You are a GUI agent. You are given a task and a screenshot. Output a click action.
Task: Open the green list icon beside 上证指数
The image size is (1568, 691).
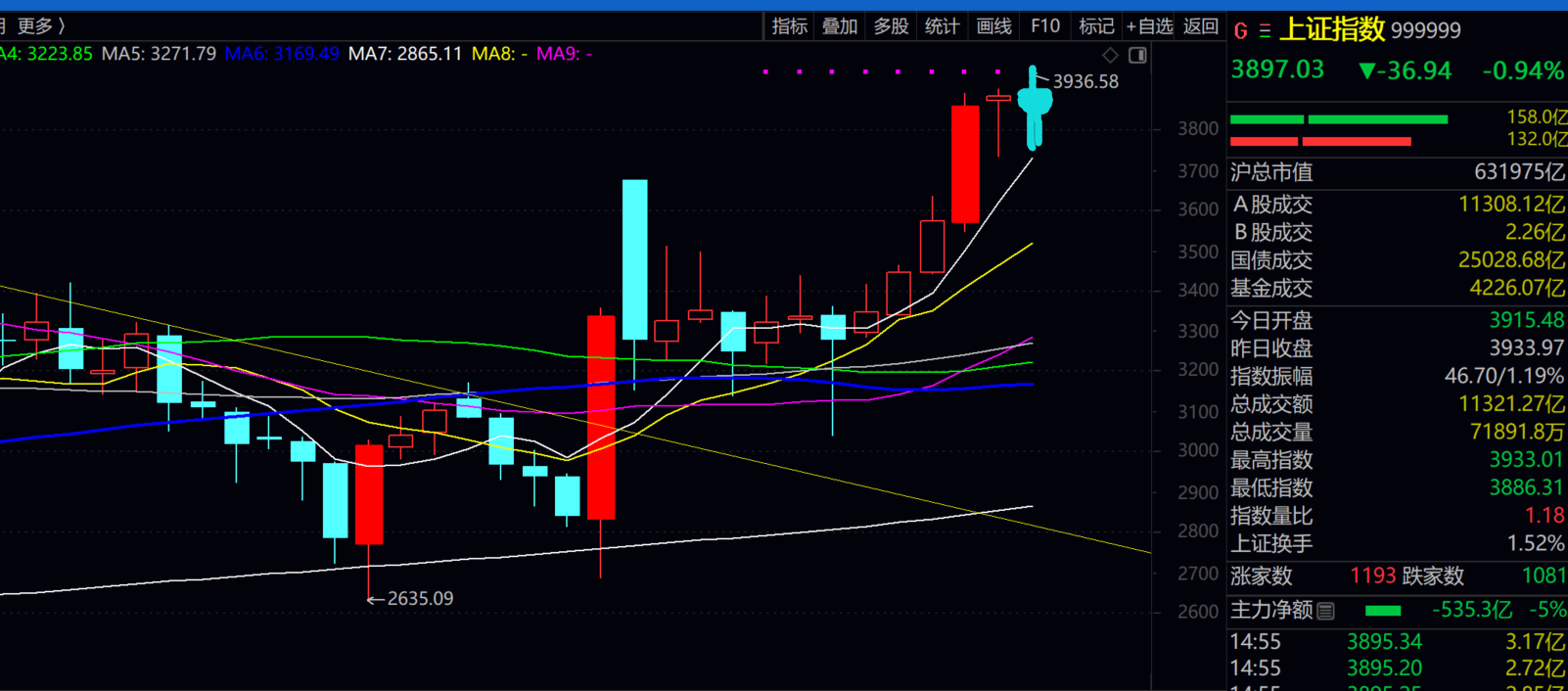pyautogui.click(x=1265, y=31)
